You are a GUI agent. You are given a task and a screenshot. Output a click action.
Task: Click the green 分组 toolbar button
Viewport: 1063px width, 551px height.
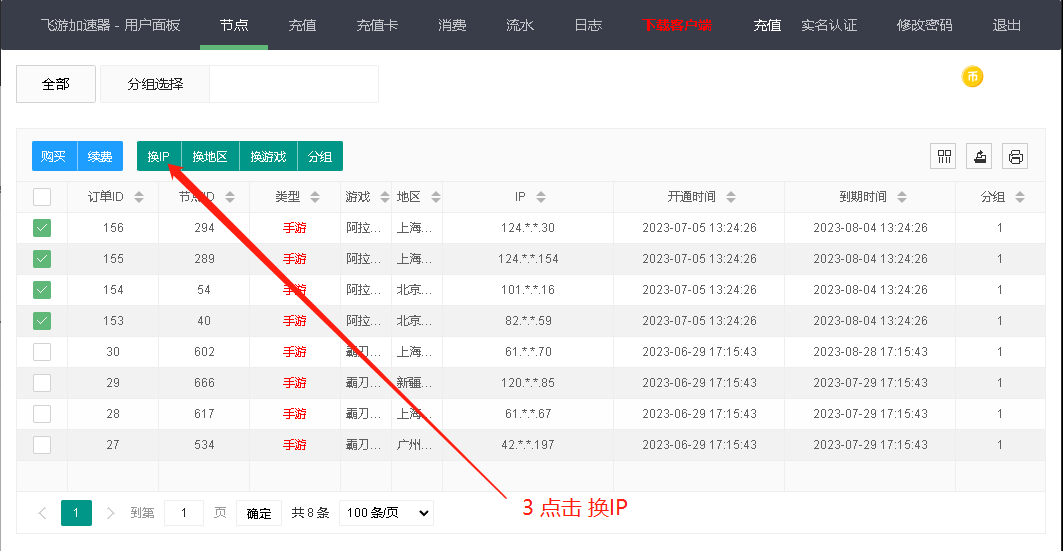(320, 157)
